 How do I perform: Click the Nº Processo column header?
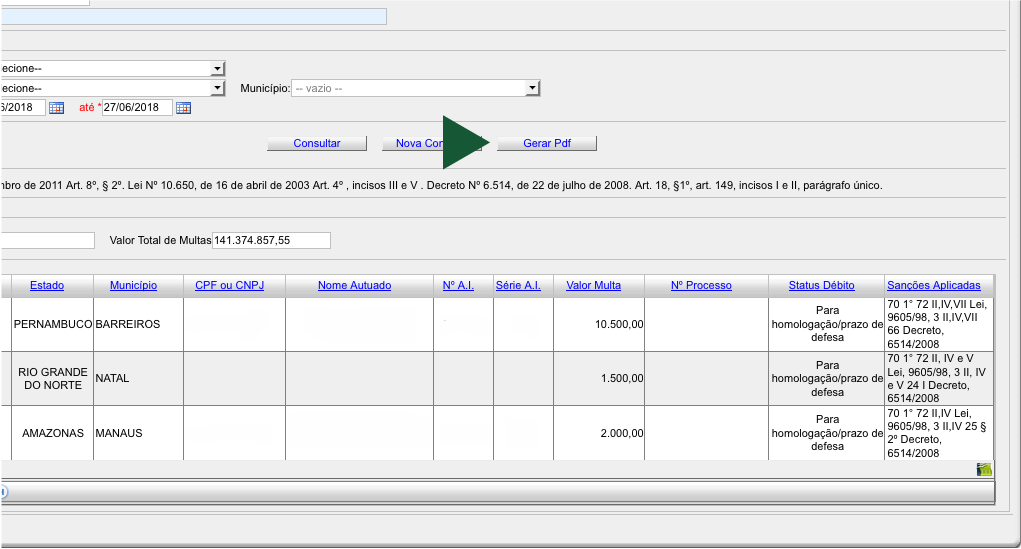701,286
